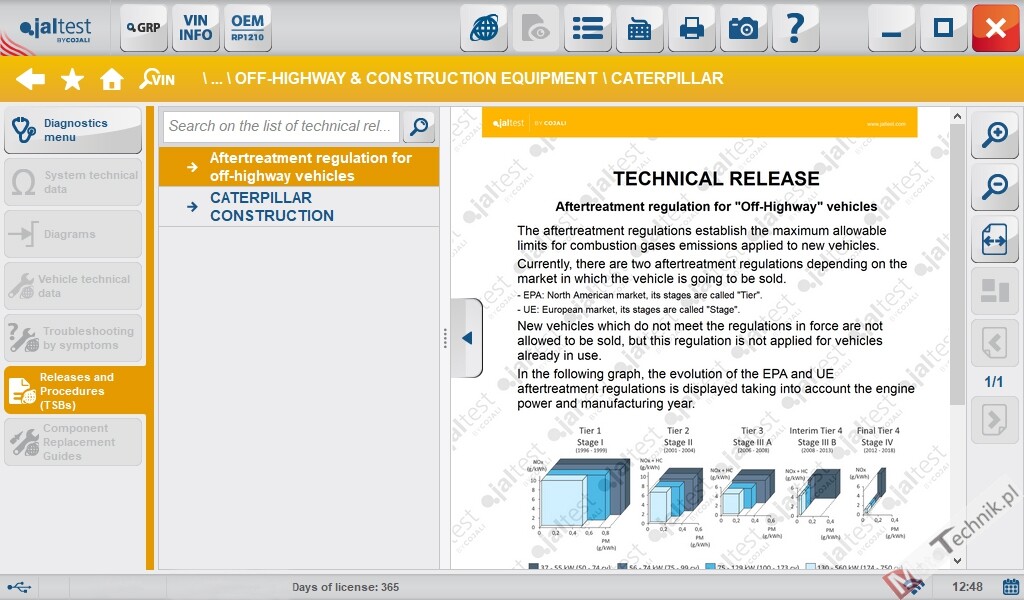Click the jaltest logo in top-left

pyautogui.click(x=55, y=29)
